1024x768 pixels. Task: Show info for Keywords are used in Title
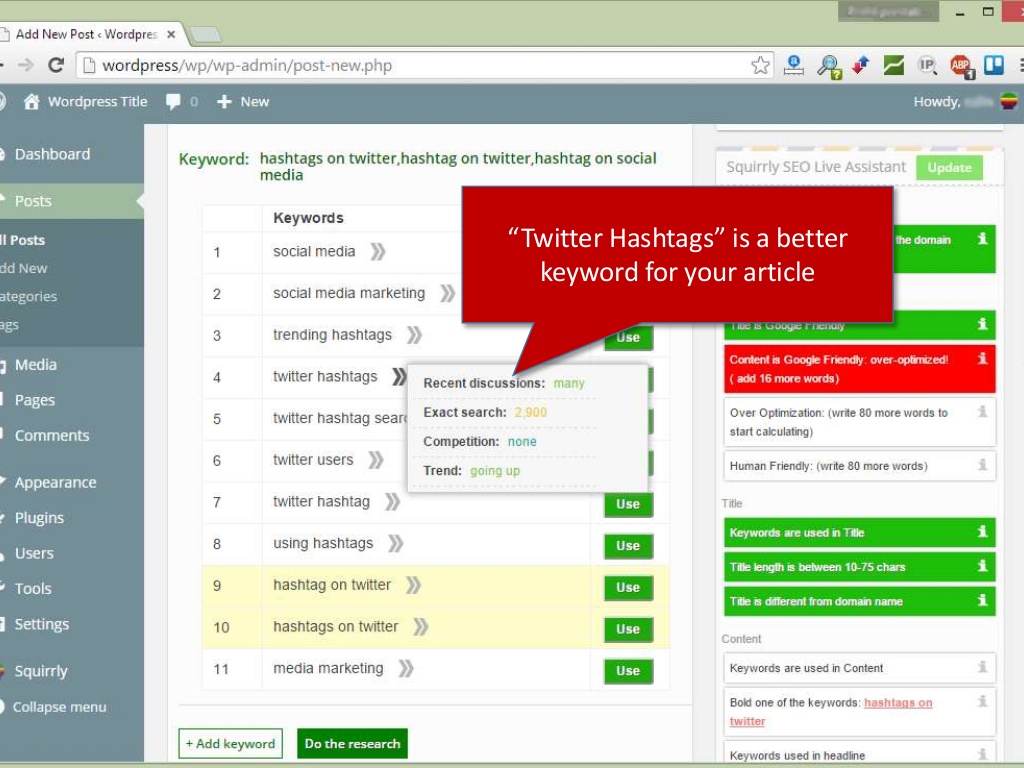pos(982,531)
